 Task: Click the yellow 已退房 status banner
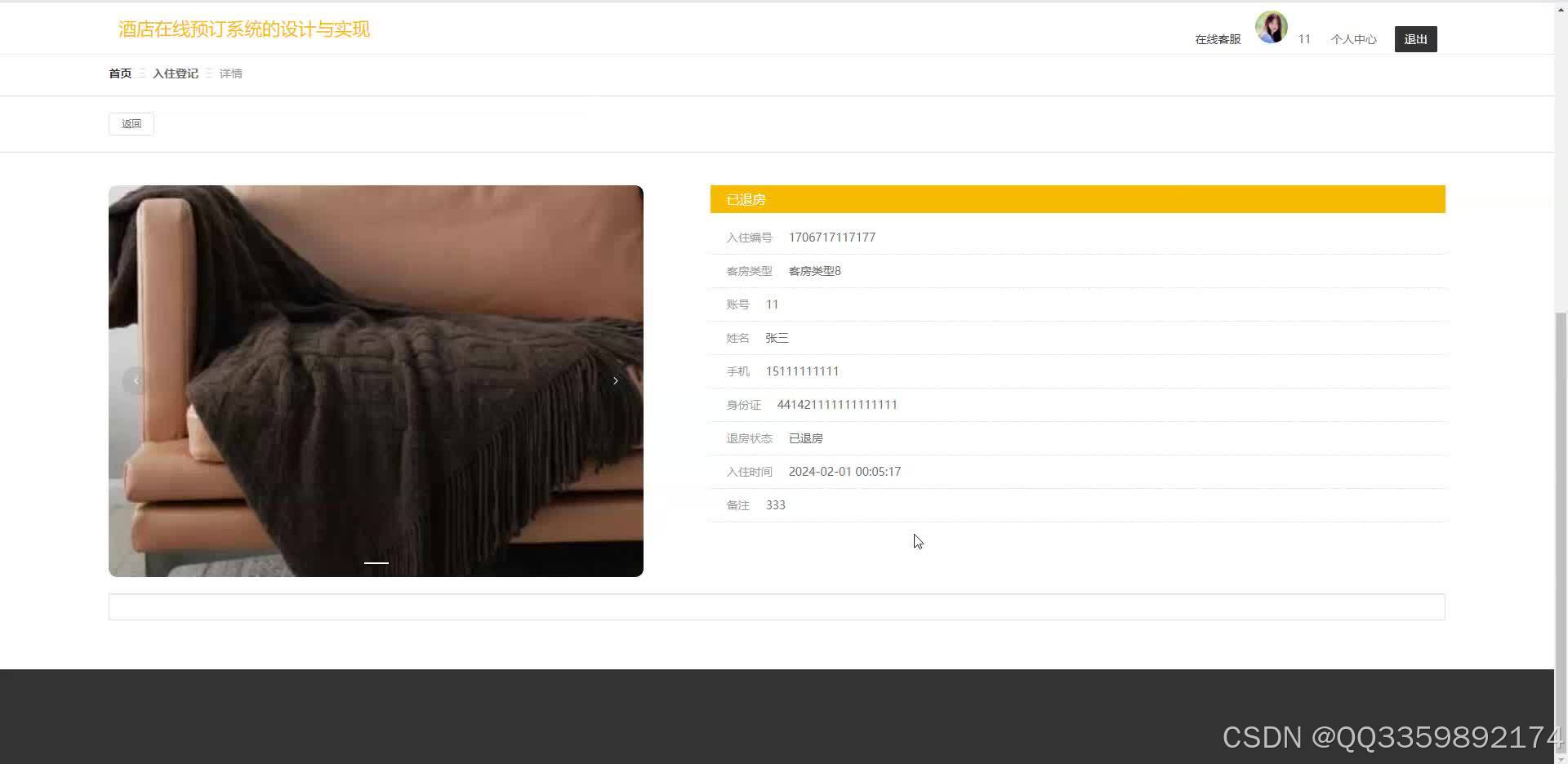(x=1077, y=199)
